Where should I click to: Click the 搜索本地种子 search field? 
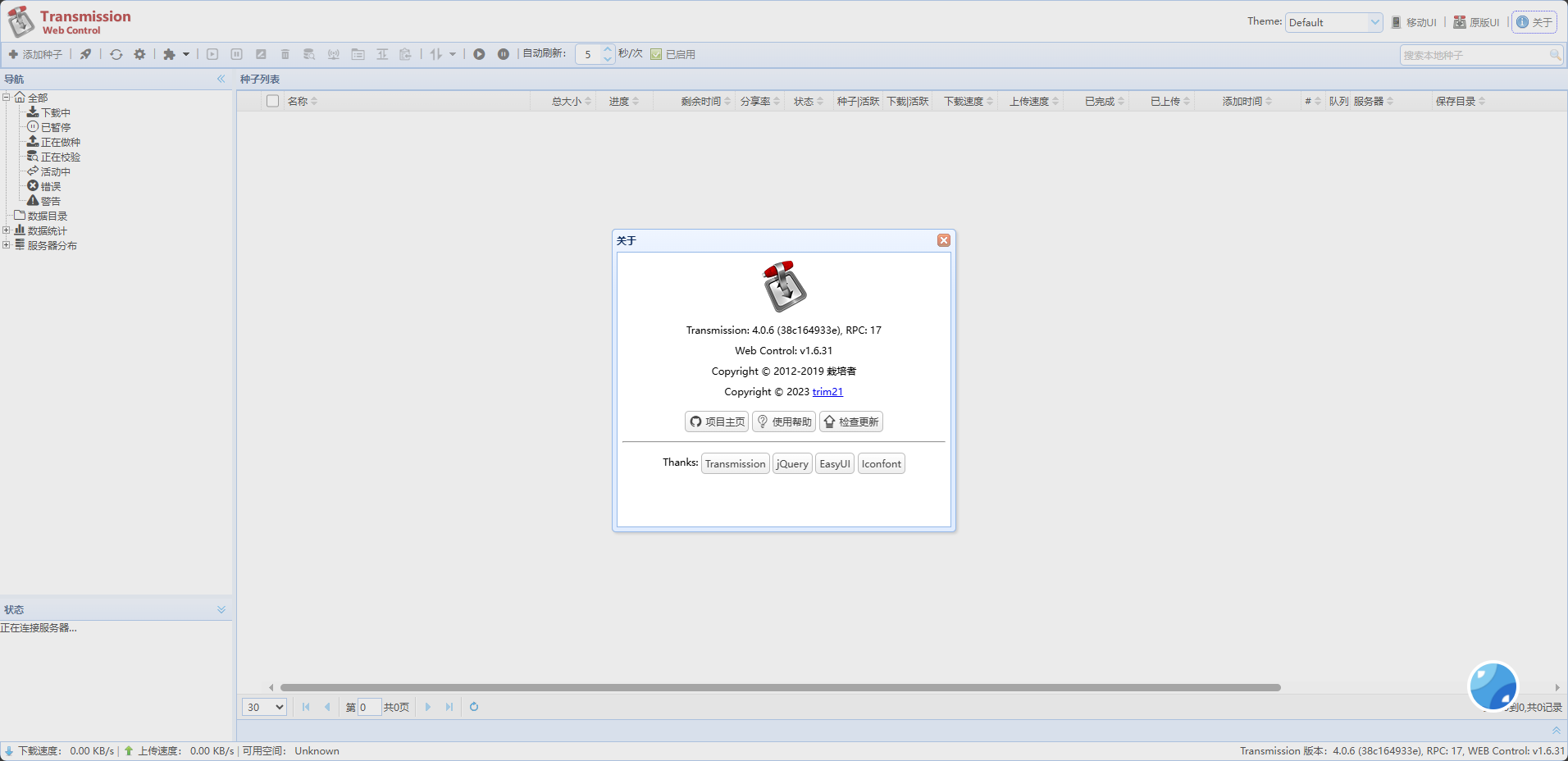click(1474, 55)
